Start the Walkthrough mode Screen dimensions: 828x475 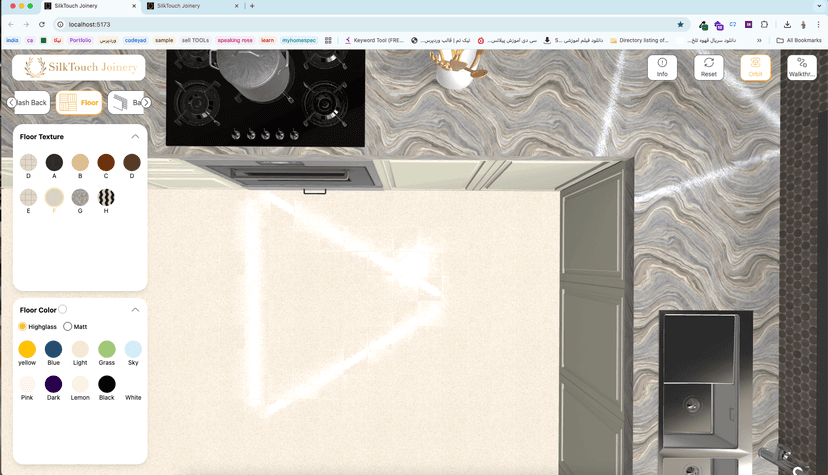pos(801,67)
